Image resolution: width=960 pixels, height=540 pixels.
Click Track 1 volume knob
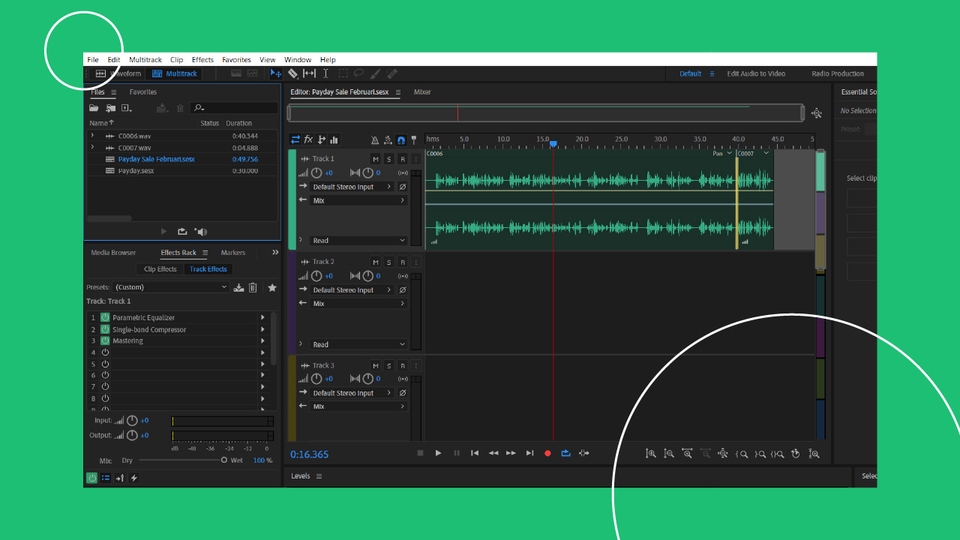(317, 173)
